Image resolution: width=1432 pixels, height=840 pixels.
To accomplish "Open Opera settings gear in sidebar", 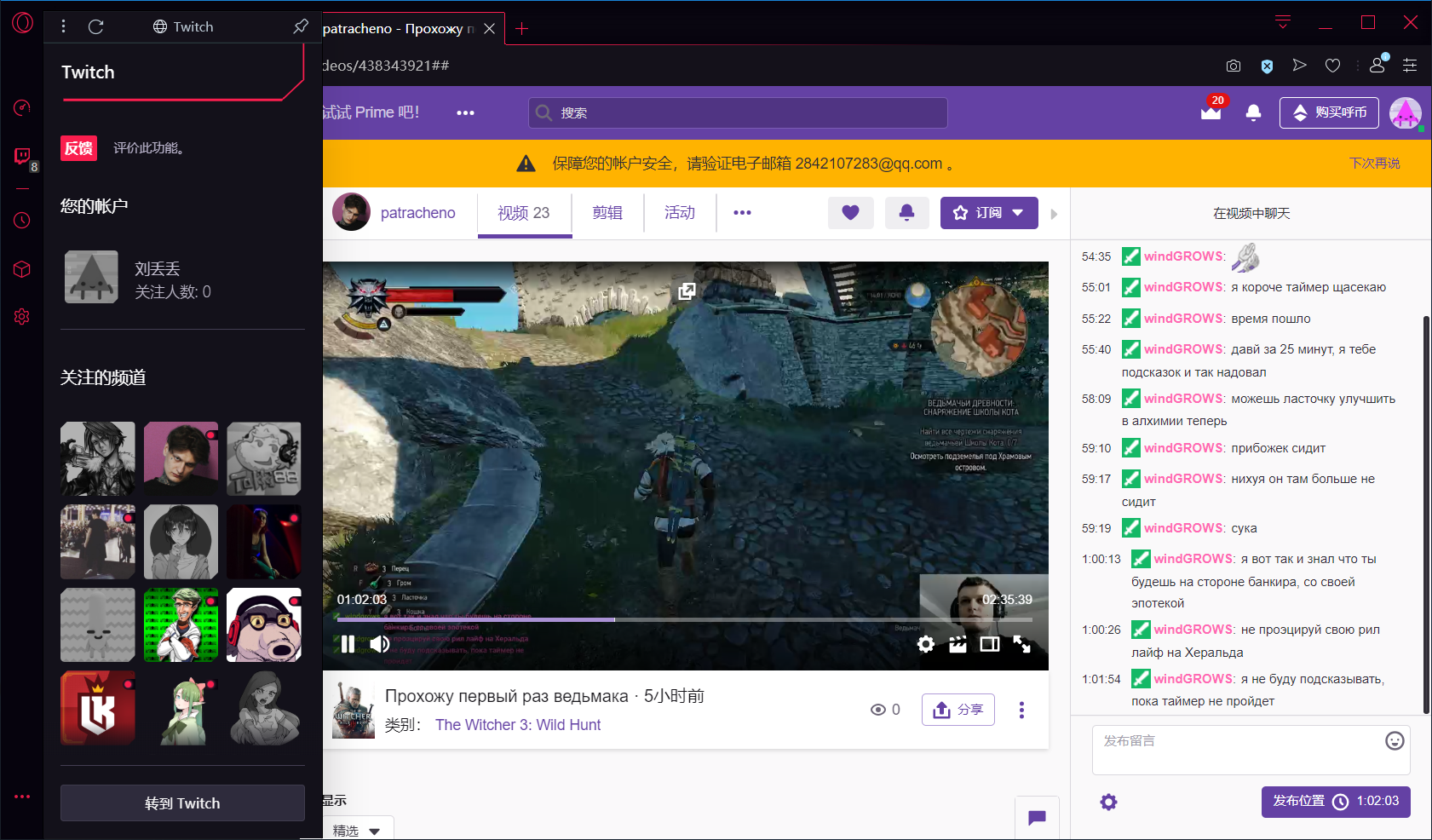I will (22, 317).
